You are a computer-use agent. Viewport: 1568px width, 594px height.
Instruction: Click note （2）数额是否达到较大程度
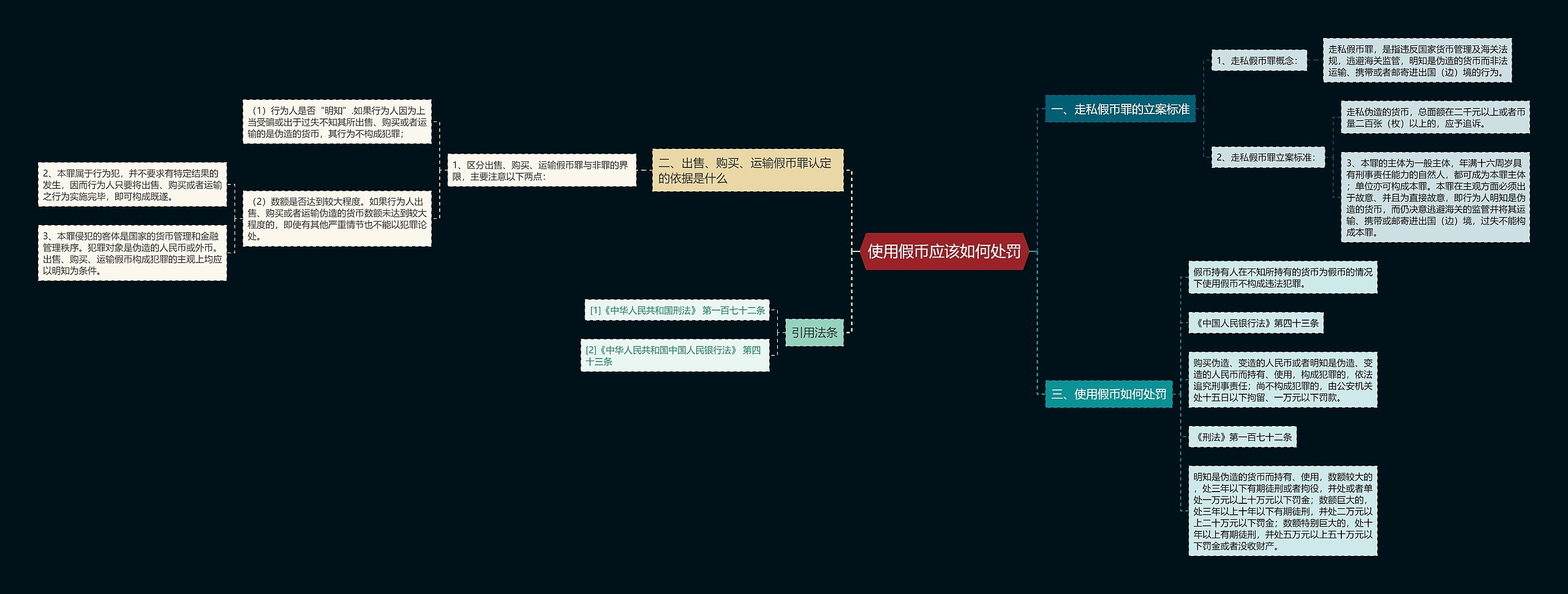tap(337, 219)
